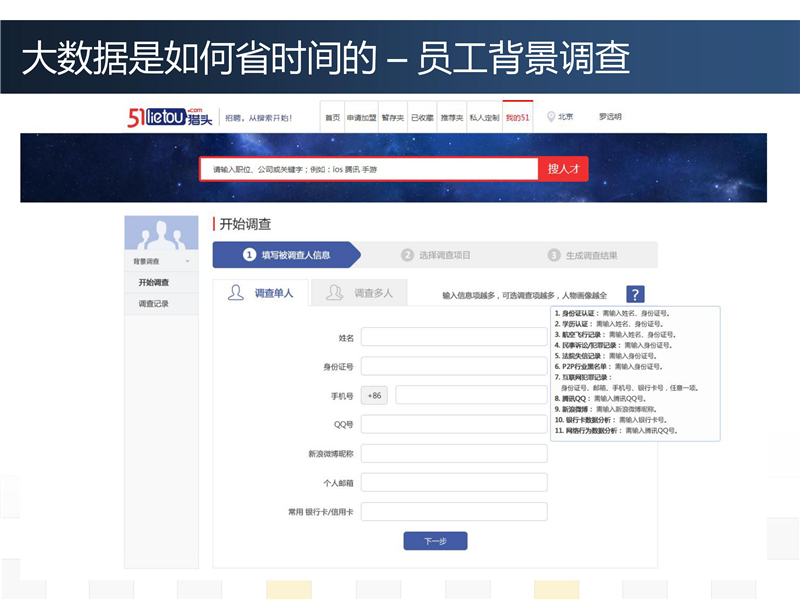Click the single person icon on 调查单人 tab
The width and height of the screenshot is (800, 600).
click(236, 293)
